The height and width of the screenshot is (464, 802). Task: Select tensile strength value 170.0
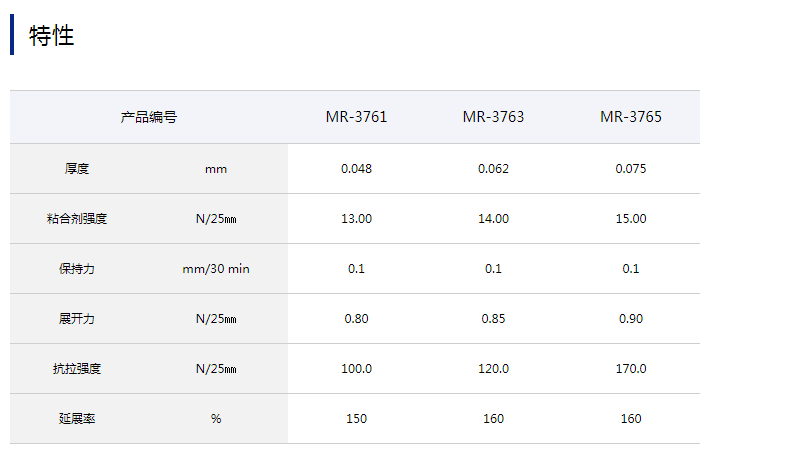631,368
